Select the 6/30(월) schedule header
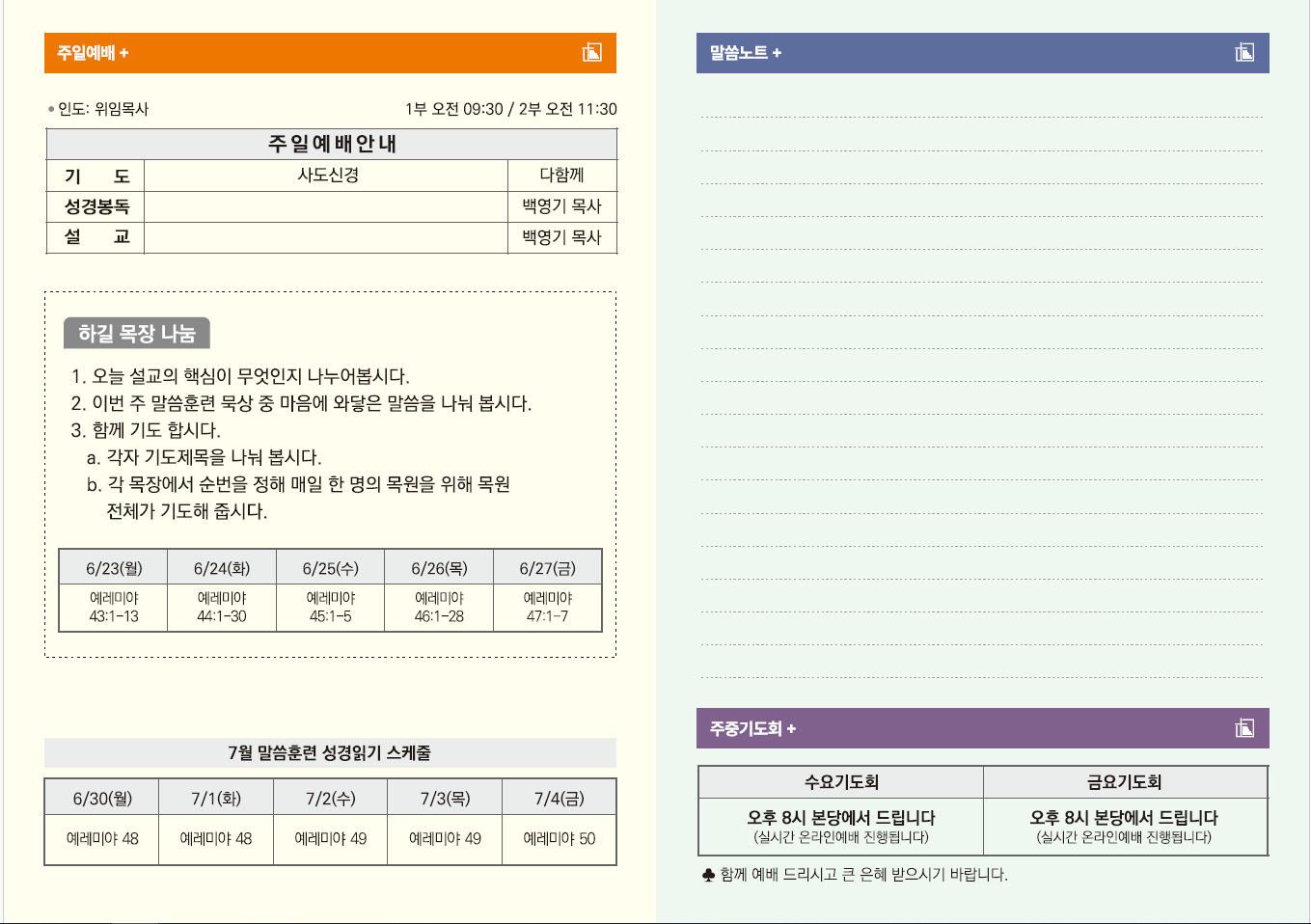1311x924 pixels. click(x=102, y=799)
